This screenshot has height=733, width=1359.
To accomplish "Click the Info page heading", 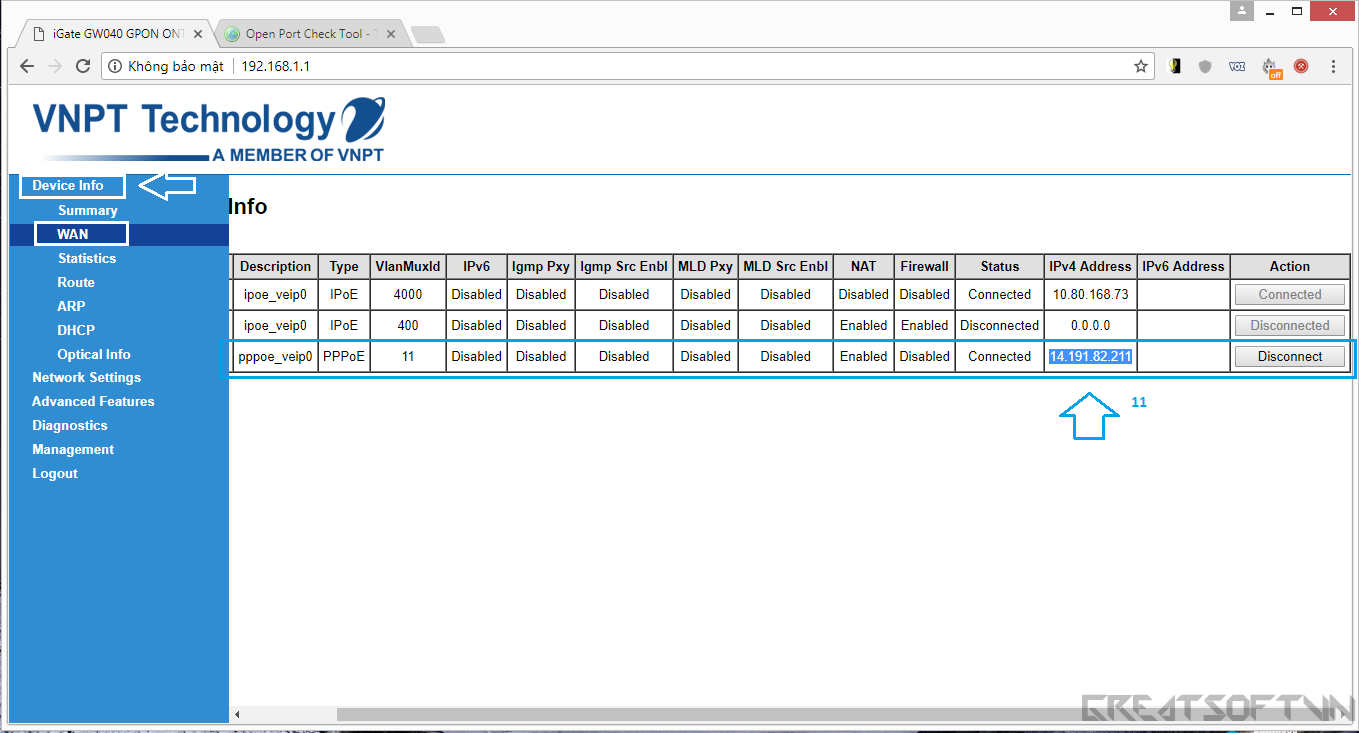I will (248, 207).
